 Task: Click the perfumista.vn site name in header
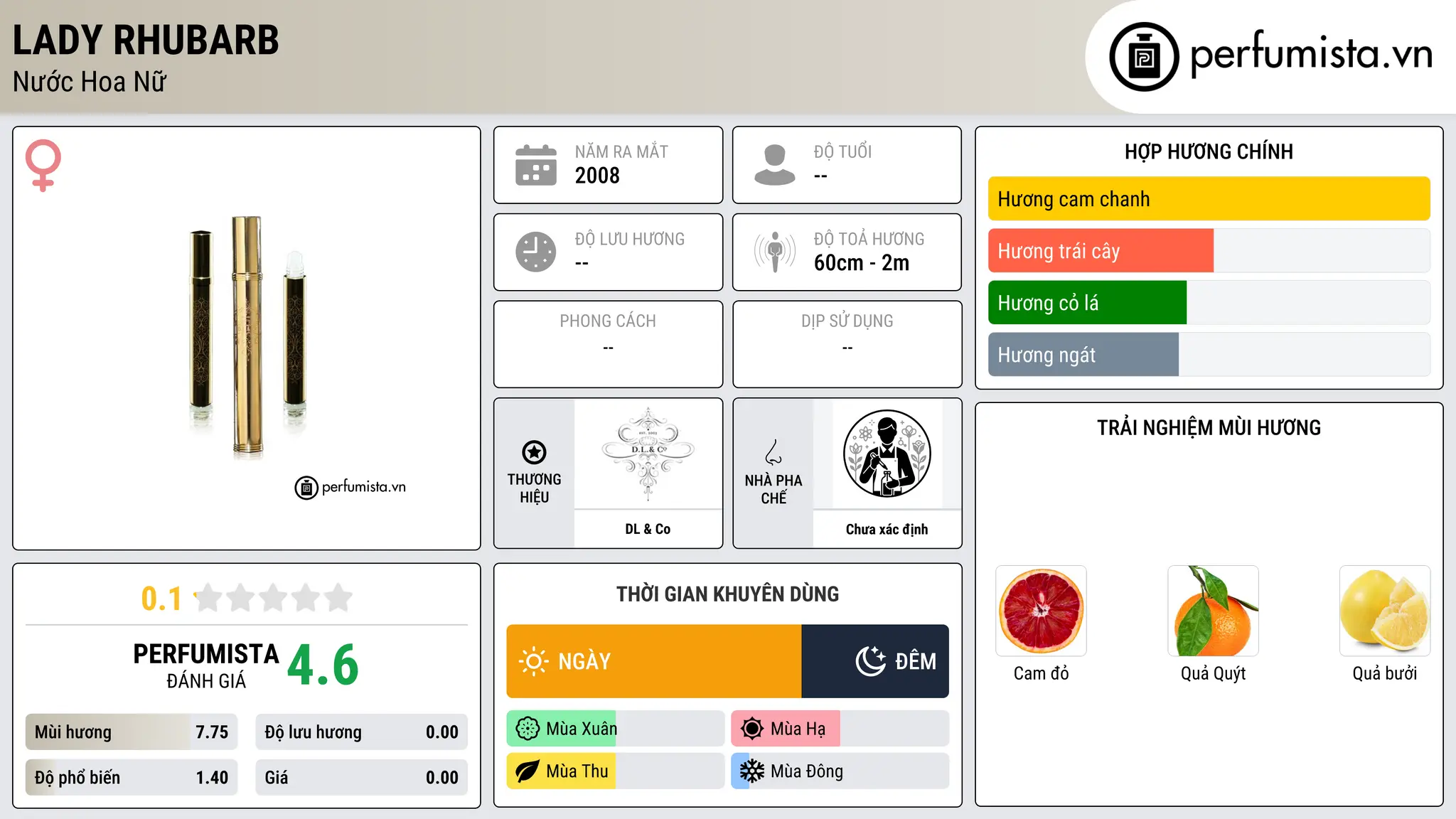tap(1312, 55)
